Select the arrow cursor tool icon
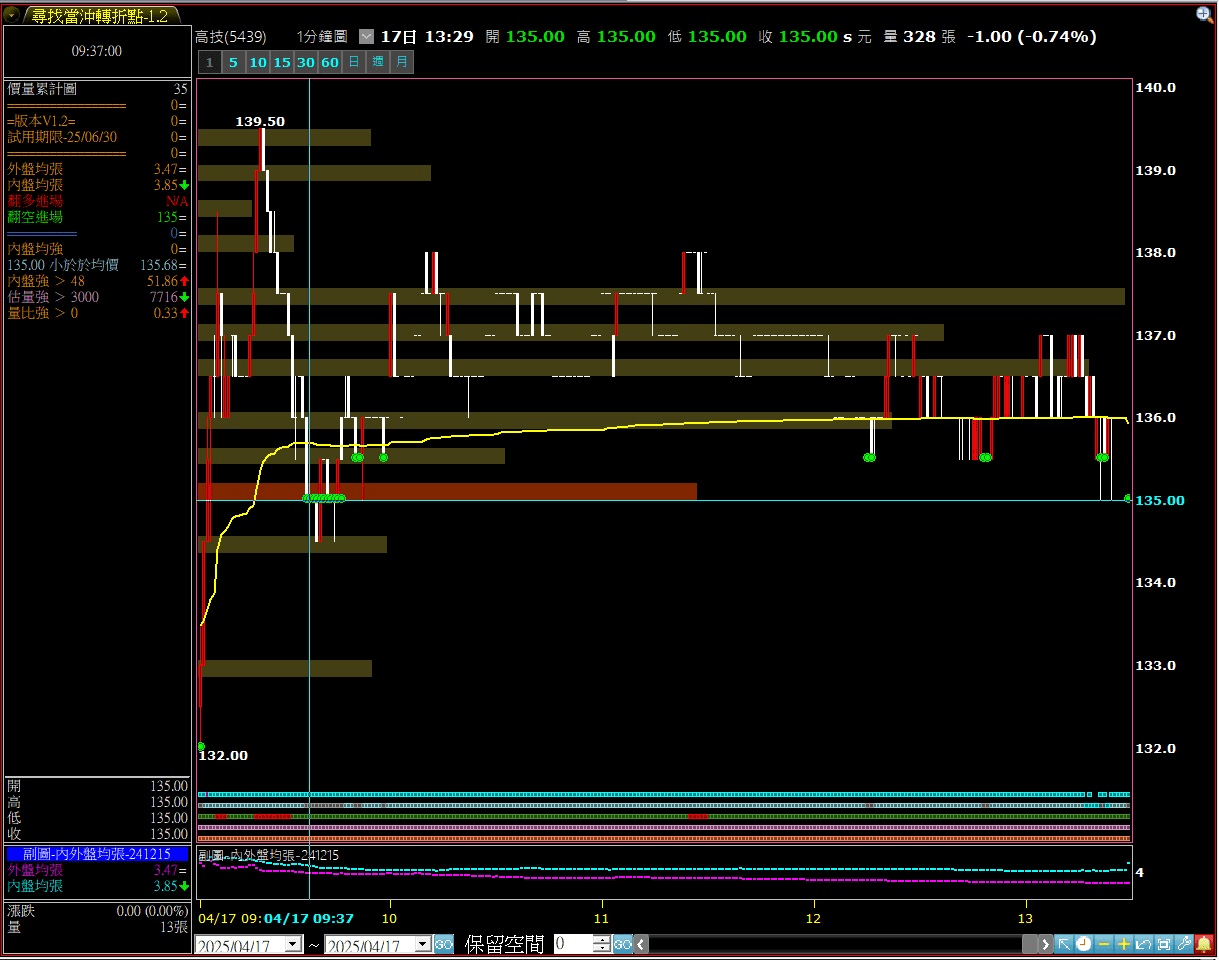 tap(1064, 943)
